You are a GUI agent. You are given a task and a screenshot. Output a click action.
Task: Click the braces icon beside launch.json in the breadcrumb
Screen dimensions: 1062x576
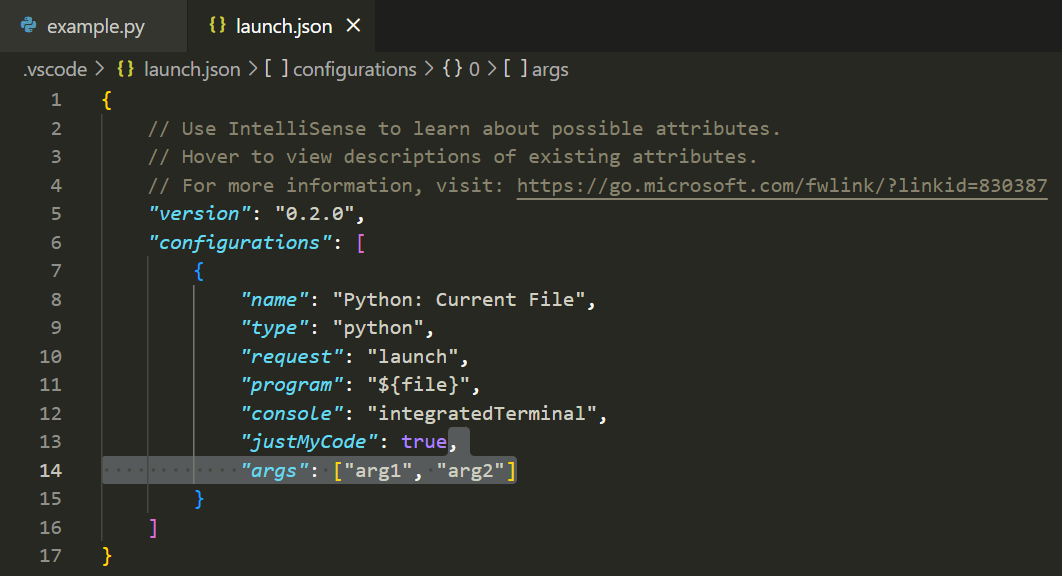[x=124, y=69]
